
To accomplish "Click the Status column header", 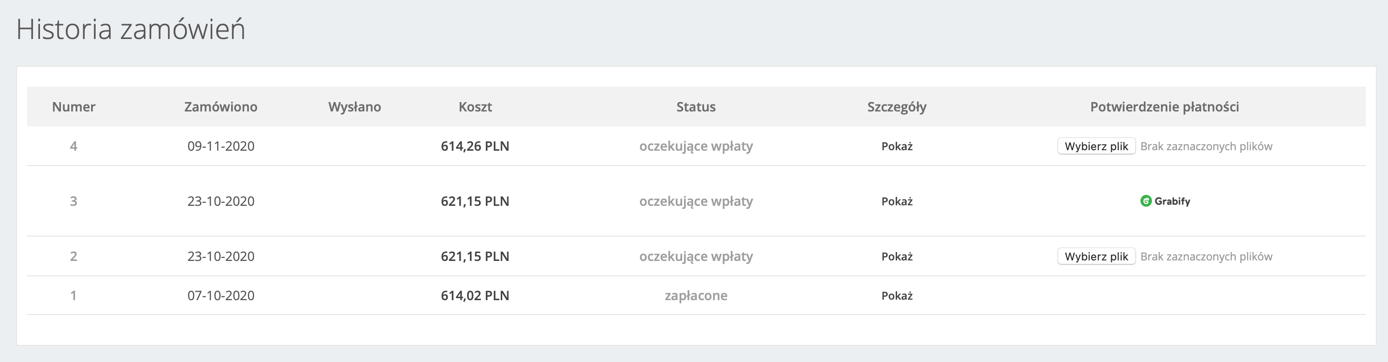I will (696, 107).
